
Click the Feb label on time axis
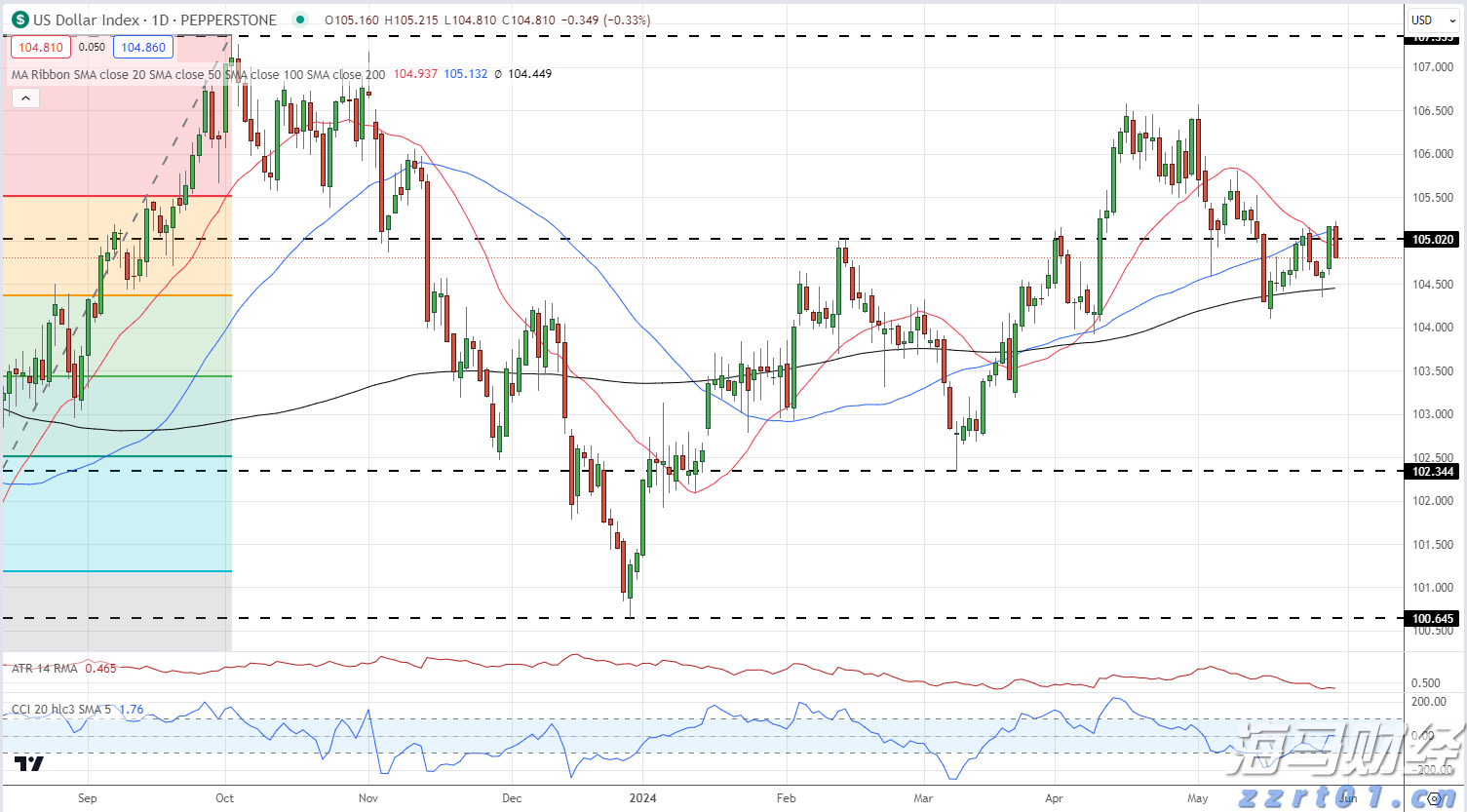(x=787, y=798)
